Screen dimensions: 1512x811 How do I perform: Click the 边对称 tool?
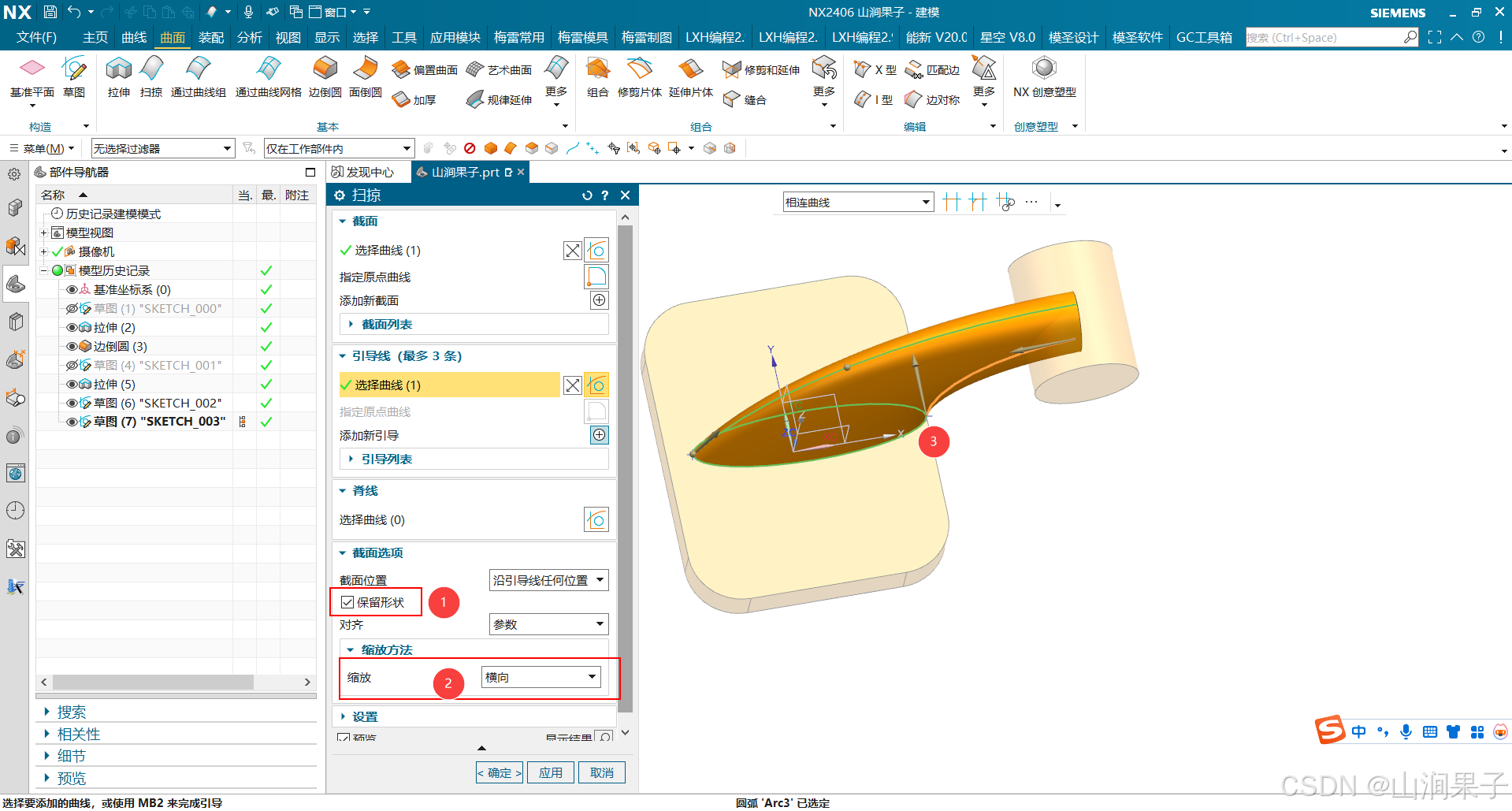933,100
